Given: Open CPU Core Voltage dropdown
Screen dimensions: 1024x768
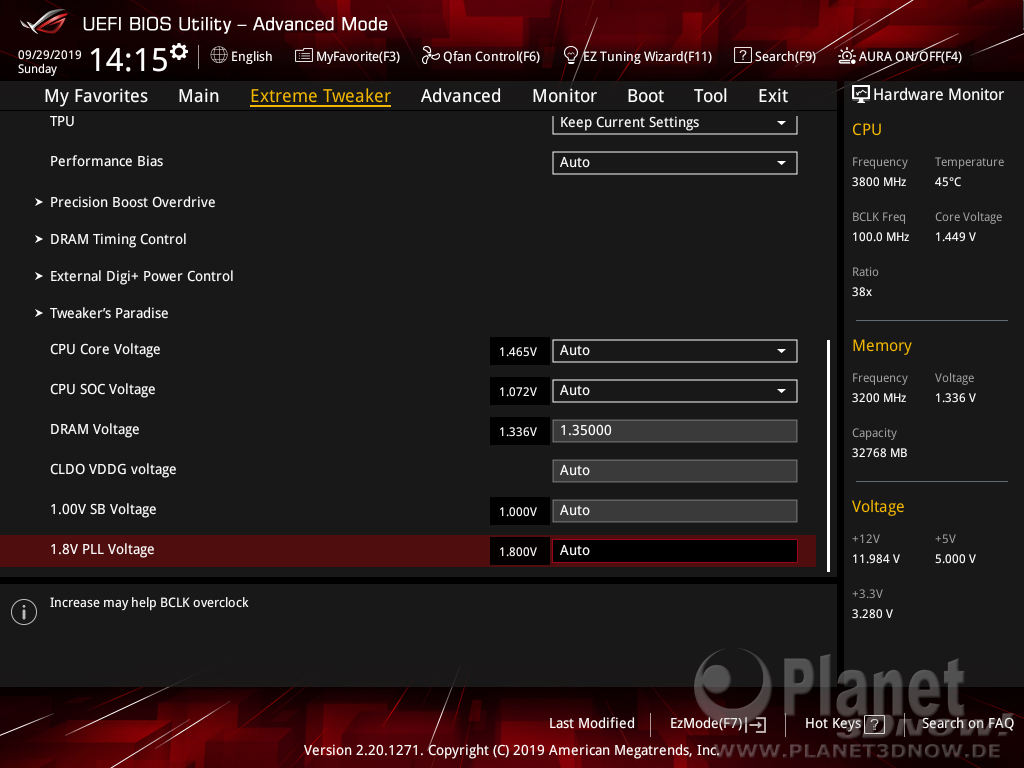Looking at the screenshot, I should (x=675, y=351).
